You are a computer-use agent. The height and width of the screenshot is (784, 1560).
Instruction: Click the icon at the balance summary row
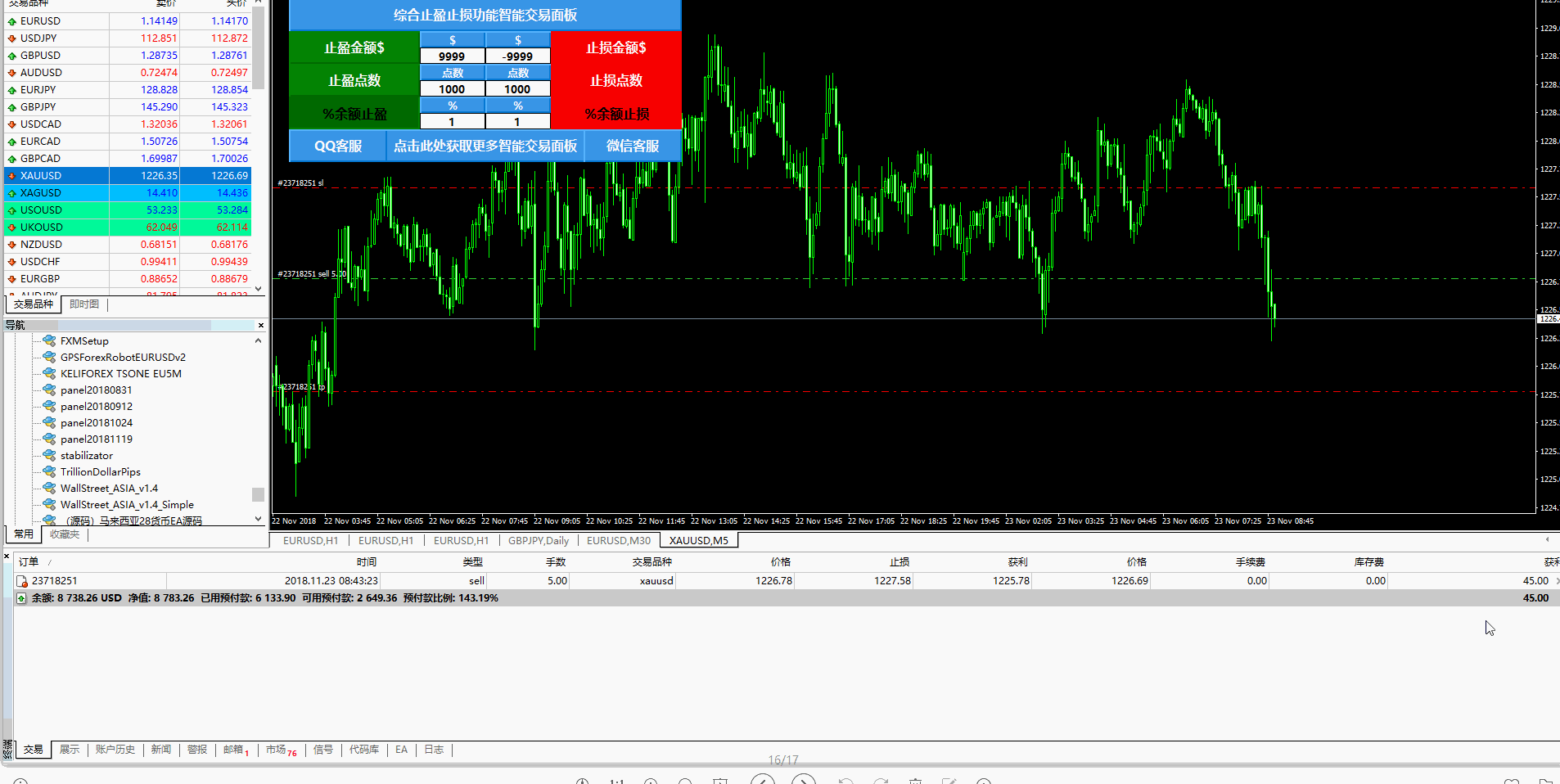click(x=21, y=598)
